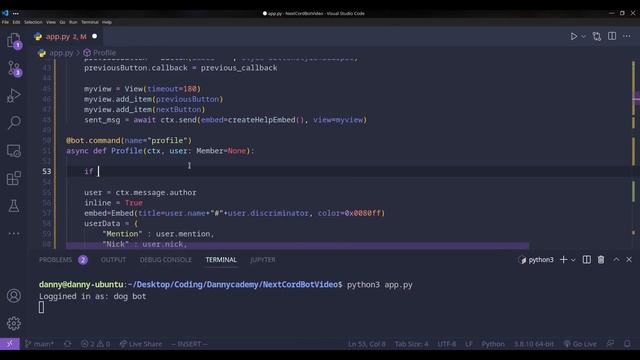This screenshot has width=640, height=360.
Task: Open notifications bell
Action: tap(627, 344)
